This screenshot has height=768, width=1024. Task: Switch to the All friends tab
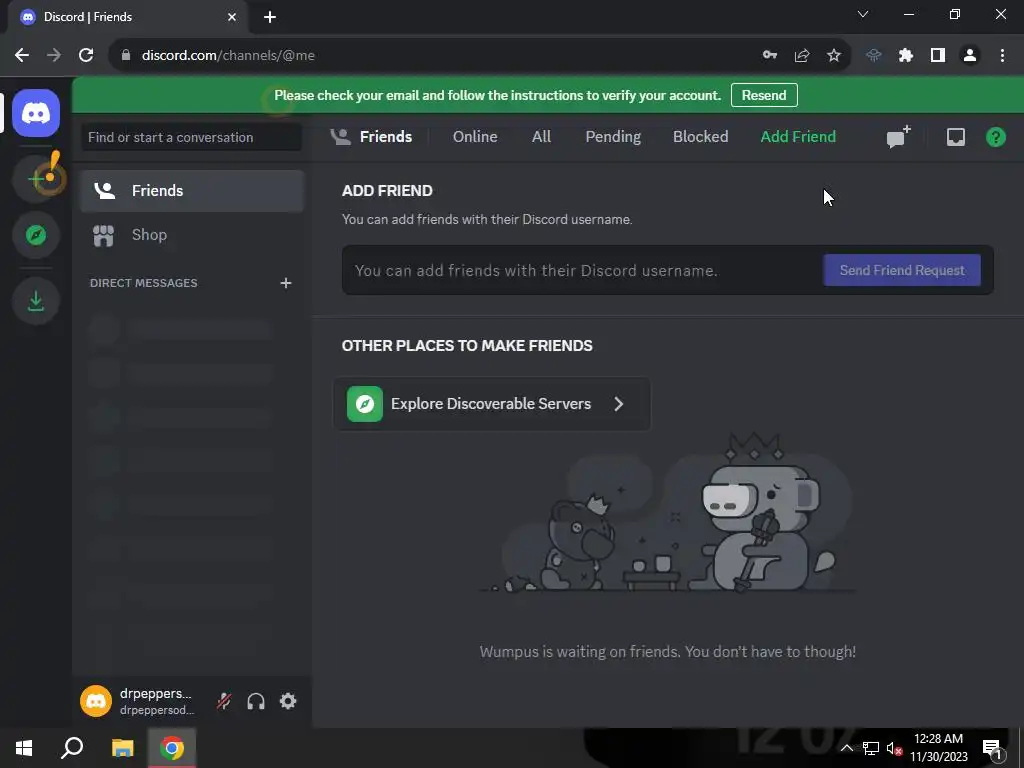coord(541,136)
